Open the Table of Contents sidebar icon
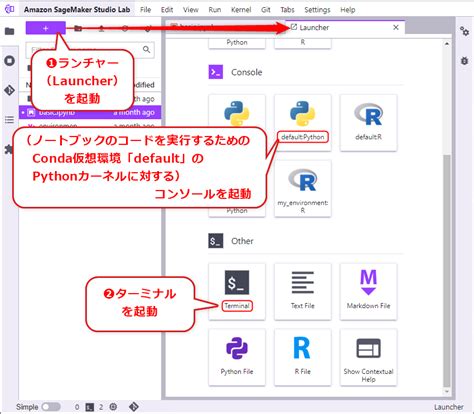 pyautogui.click(x=10, y=120)
